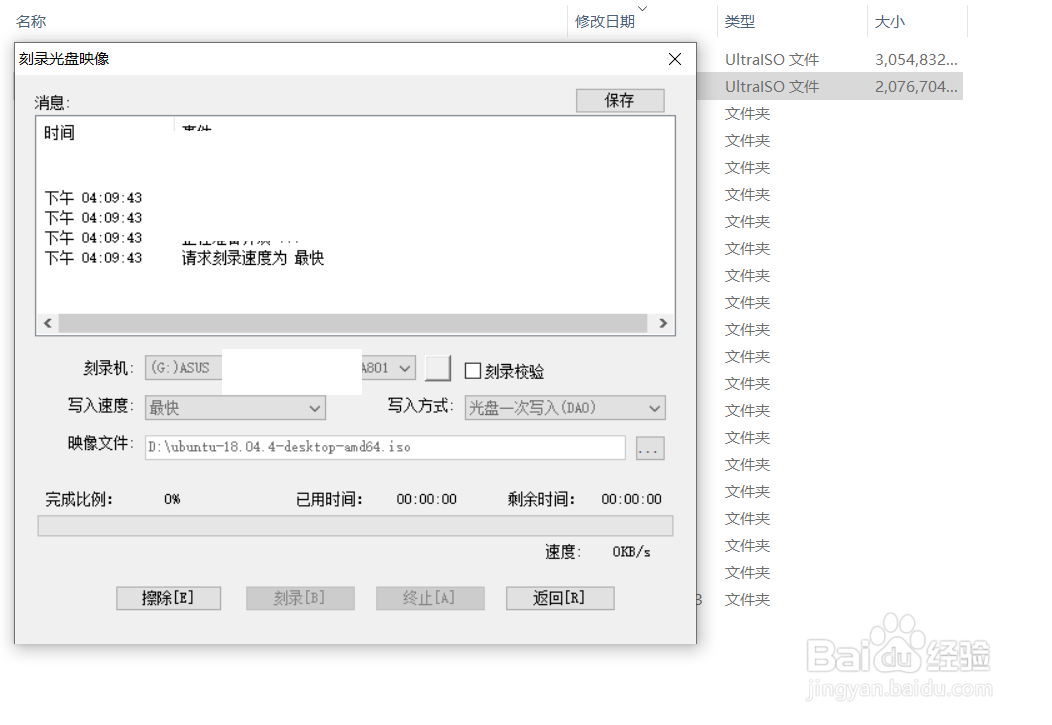
Task: Click the horizontal scrollbar track in message list
Action: 353,323
